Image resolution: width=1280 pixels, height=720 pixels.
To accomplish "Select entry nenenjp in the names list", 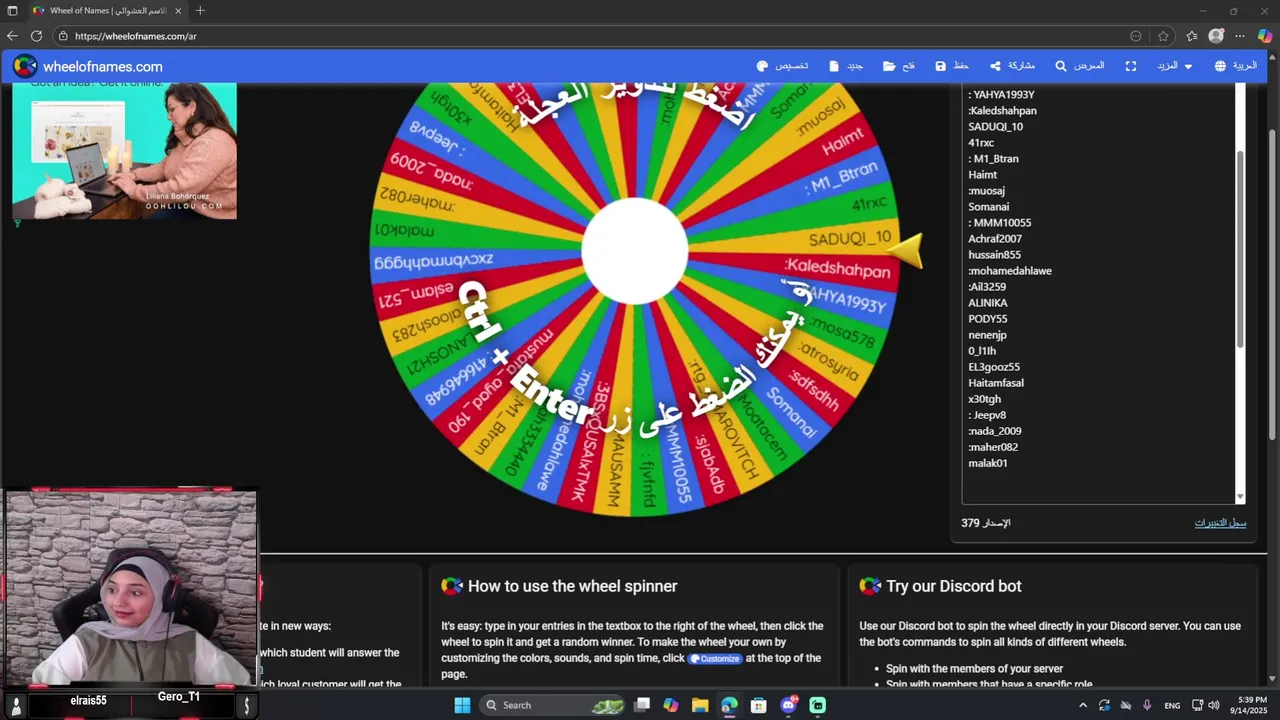I will tap(987, 335).
